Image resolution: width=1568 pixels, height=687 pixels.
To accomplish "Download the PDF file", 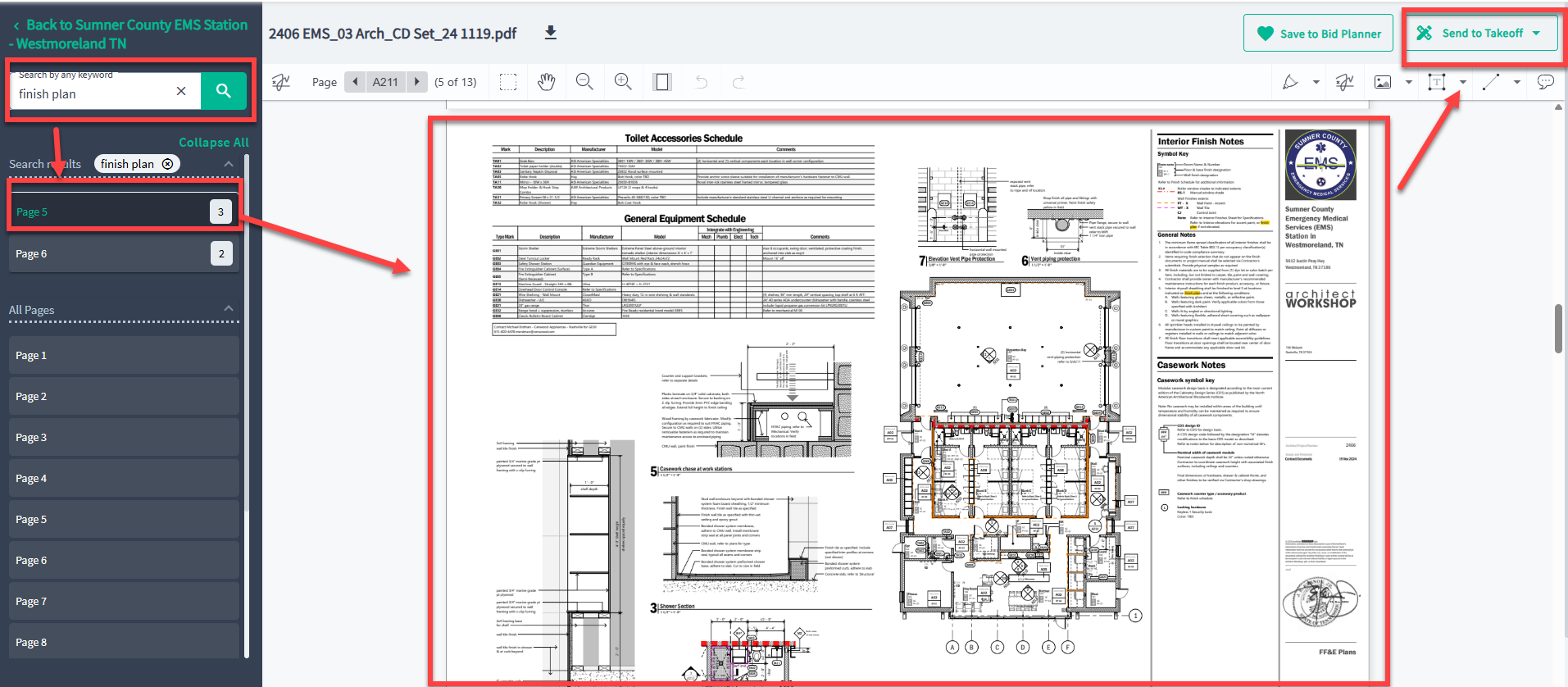I will click(551, 33).
